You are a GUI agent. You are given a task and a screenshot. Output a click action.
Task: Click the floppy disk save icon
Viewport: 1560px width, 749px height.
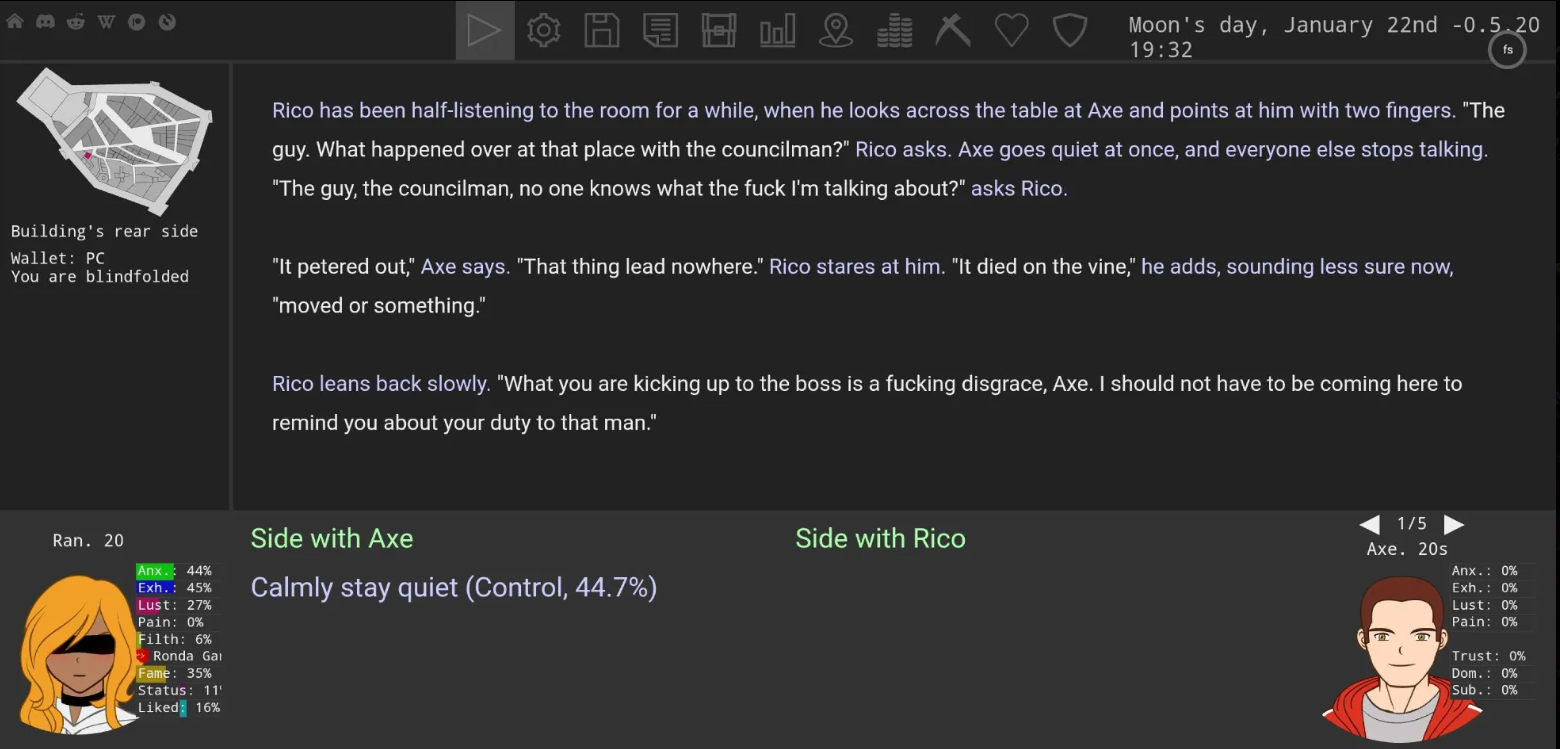pyautogui.click(x=601, y=30)
